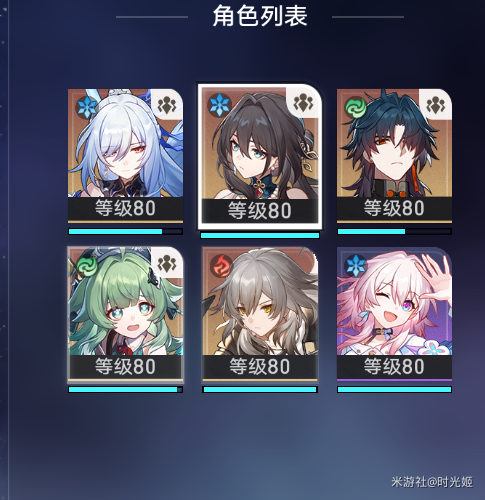Click path badge icon on green-haired card
Image resolution: width=485 pixels, height=500 pixels.
point(167,264)
